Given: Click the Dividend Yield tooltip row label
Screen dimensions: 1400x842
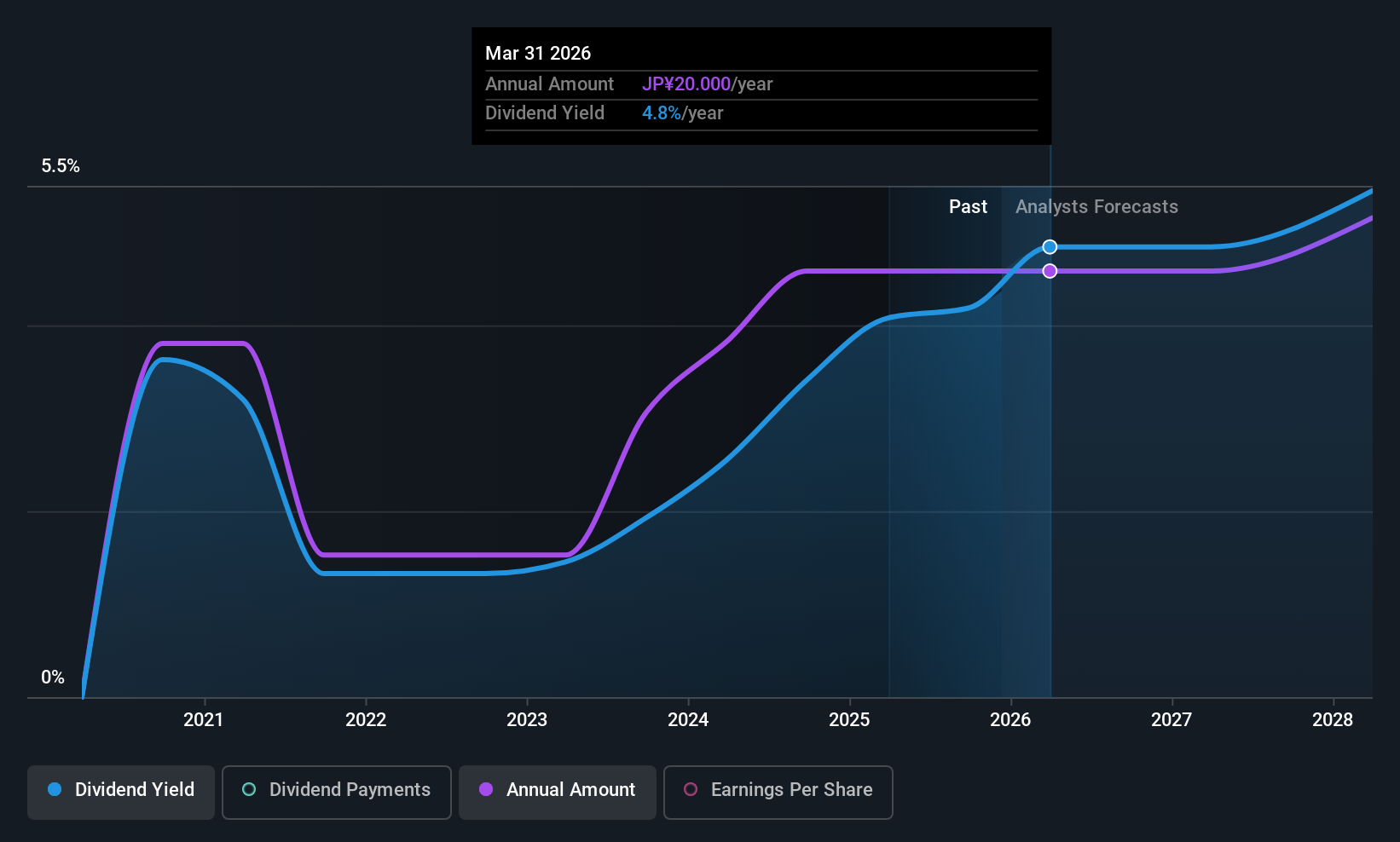Looking at the screenshot, I should (545, 113).
